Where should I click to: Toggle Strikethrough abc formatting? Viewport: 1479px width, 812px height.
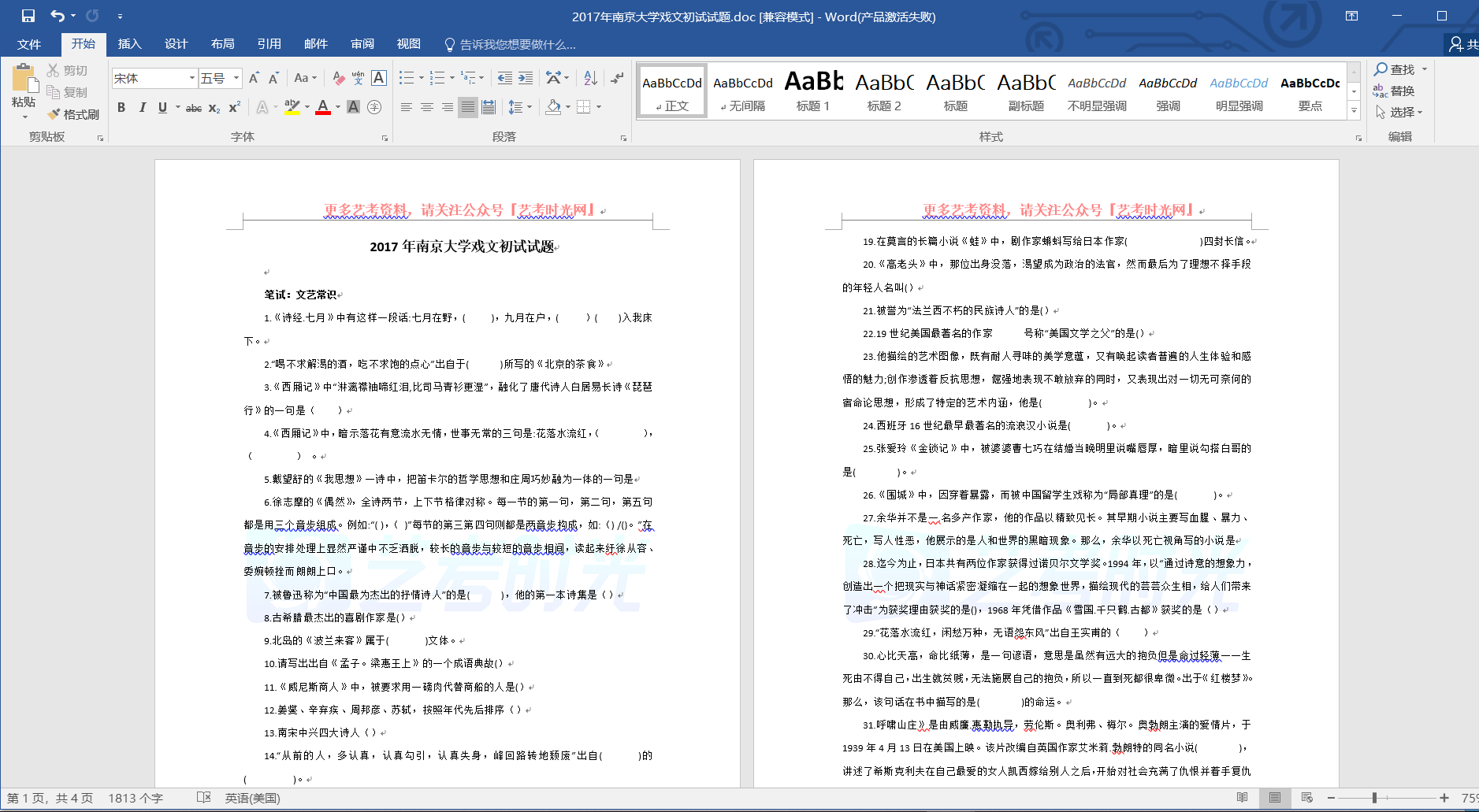pos(194,108)
